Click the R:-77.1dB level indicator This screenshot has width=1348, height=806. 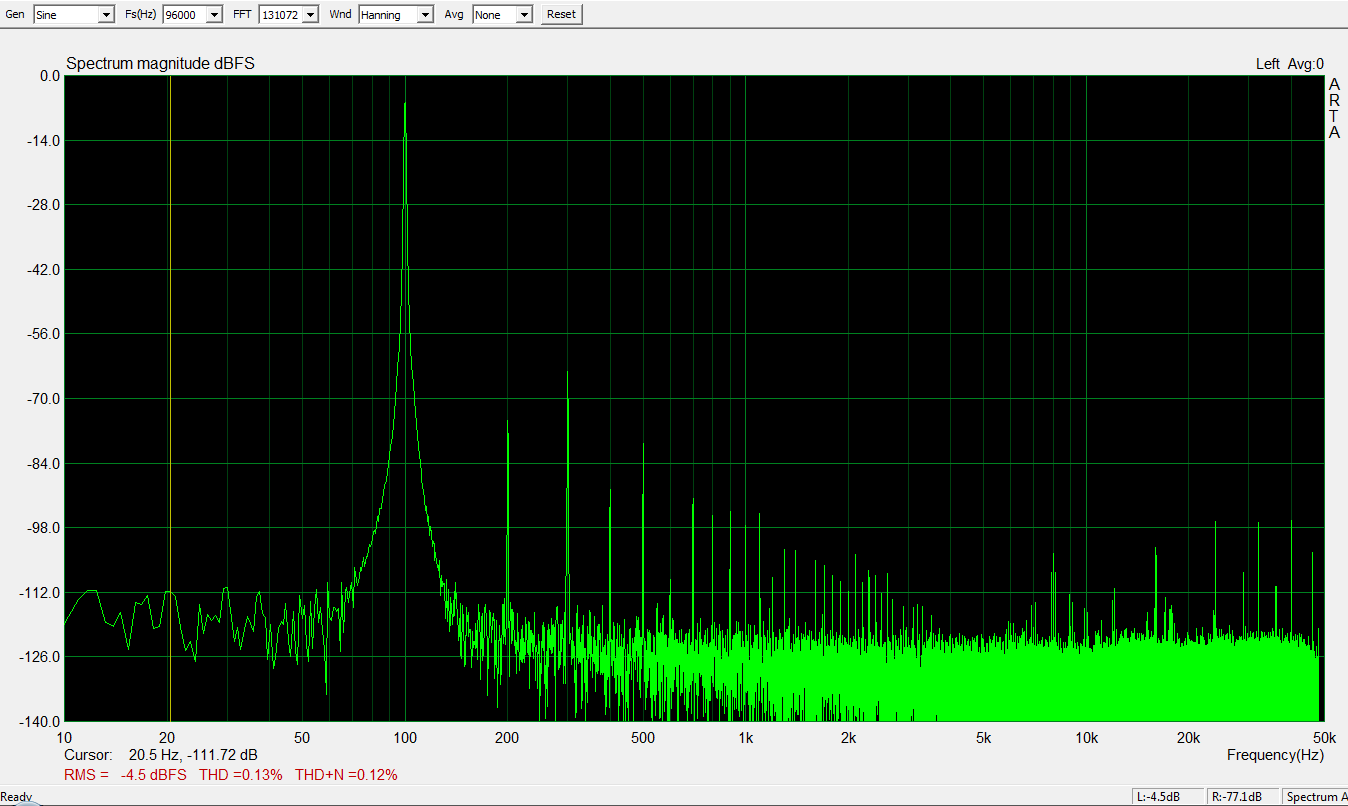tap(1241, 797)
